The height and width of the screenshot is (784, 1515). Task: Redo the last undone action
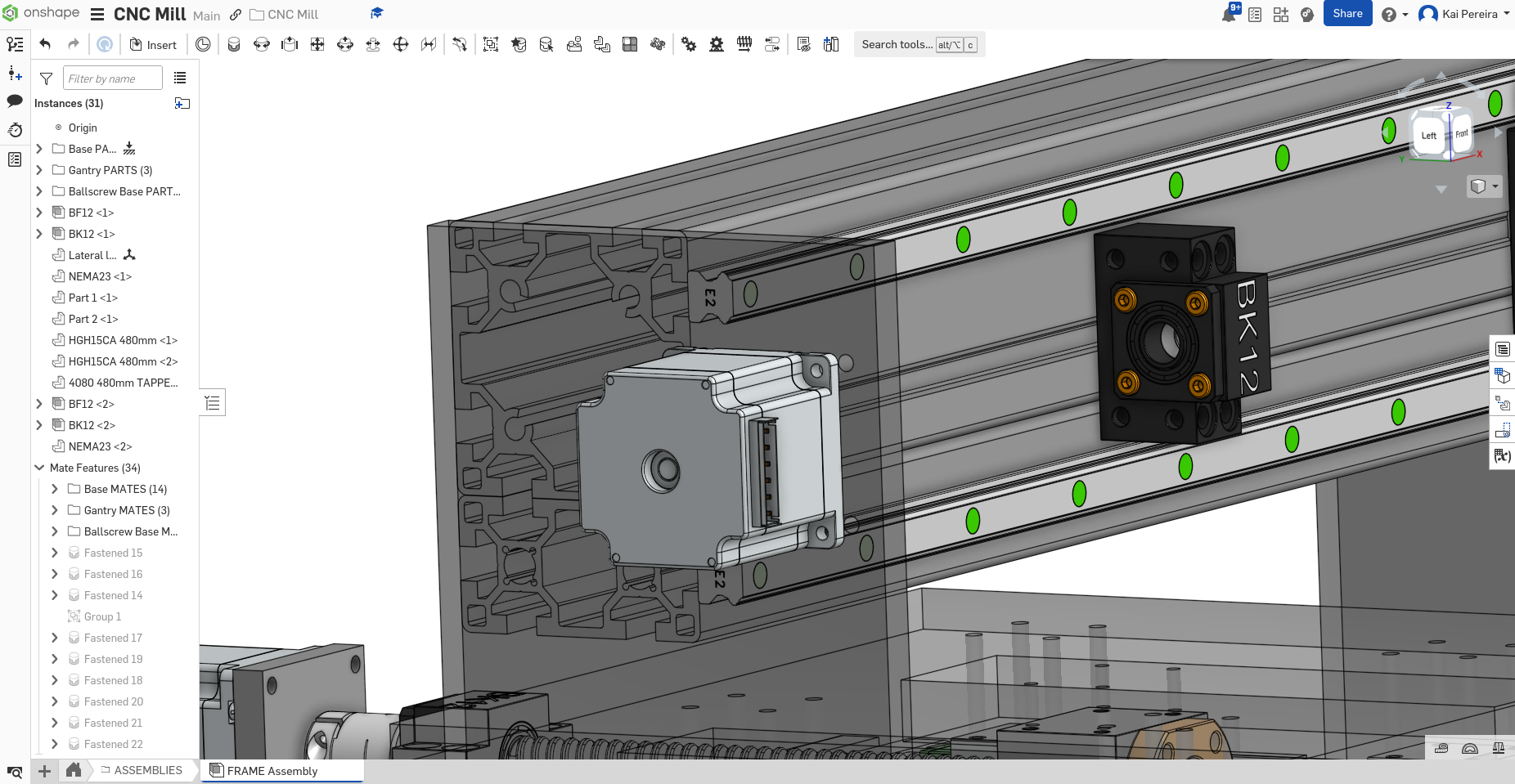click(74, 44)
